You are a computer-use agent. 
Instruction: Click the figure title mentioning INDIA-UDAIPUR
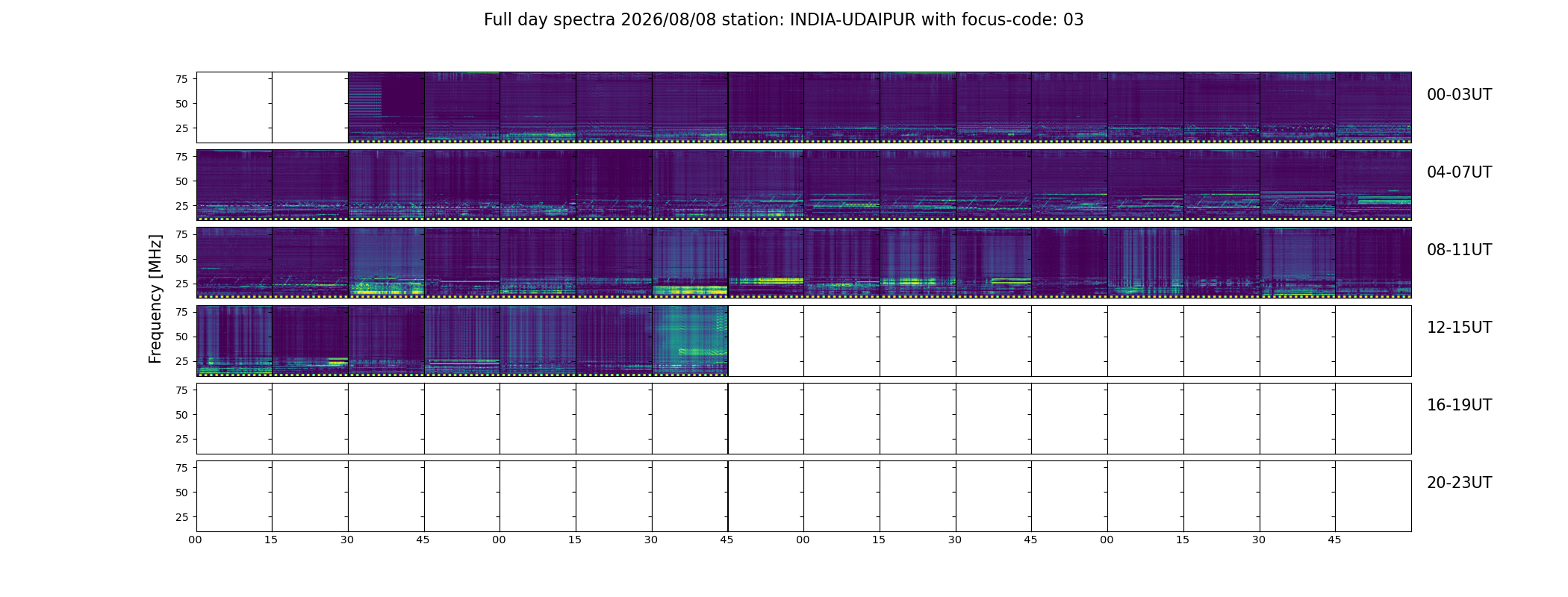coord(783,20)
